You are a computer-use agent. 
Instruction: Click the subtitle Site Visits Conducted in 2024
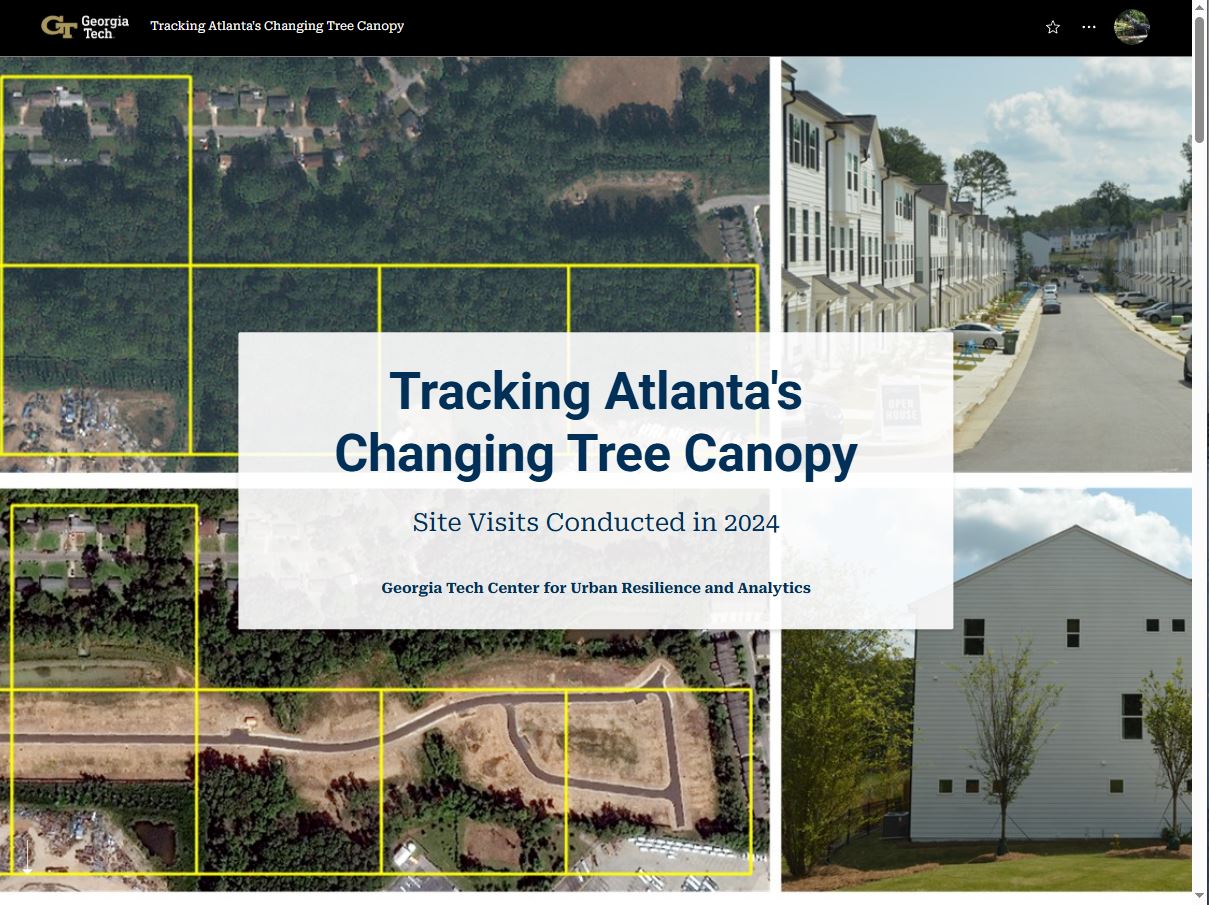pyautogui.click(x=596, y=522)
